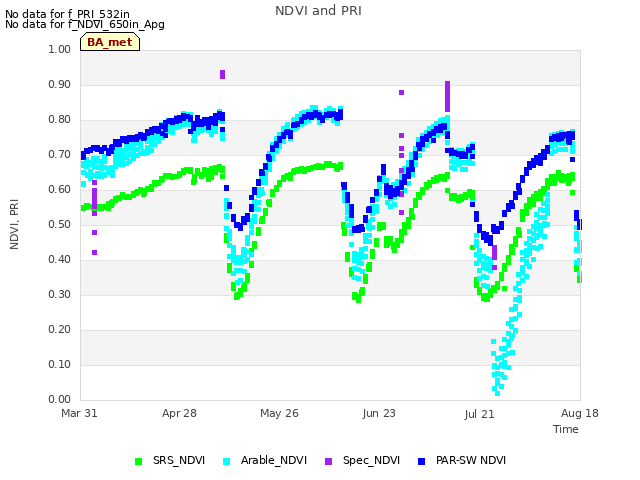Click the Time axis title

[x=566, y=429]
